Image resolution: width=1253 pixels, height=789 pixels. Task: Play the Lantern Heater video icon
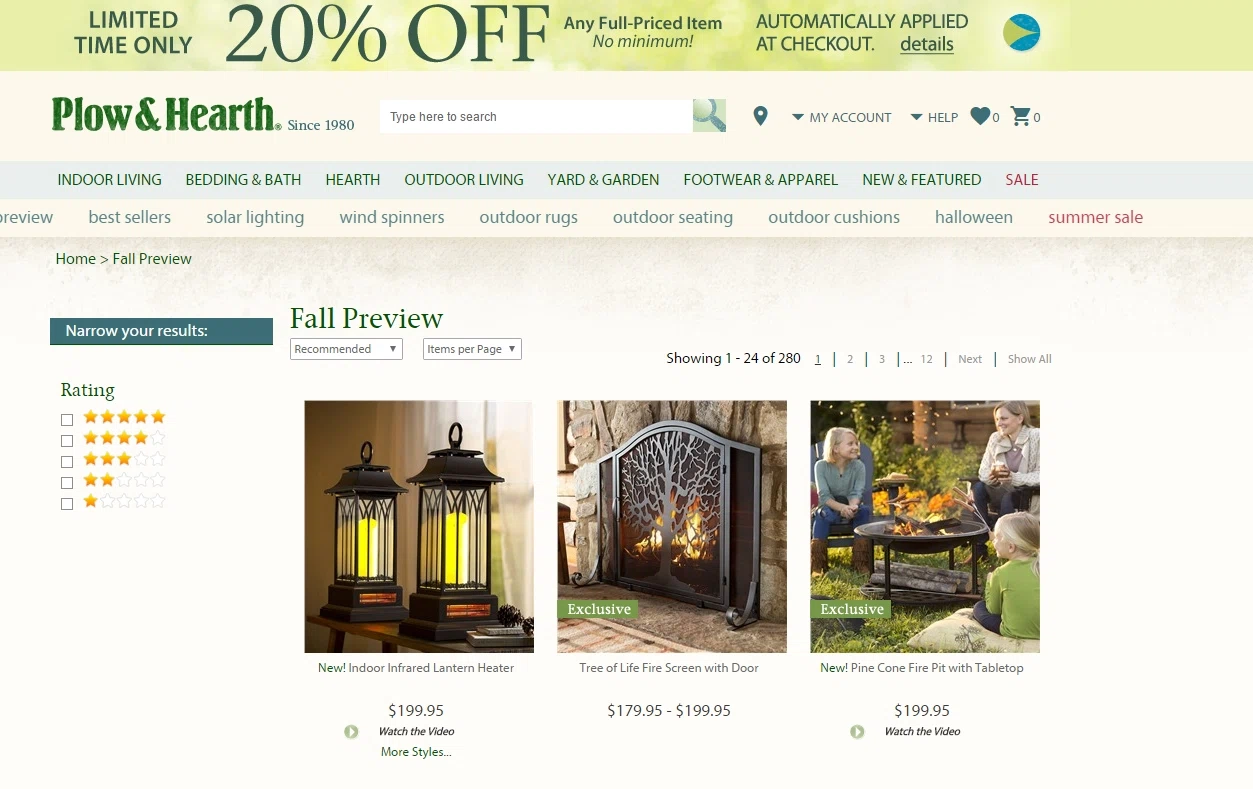[351, 732]
